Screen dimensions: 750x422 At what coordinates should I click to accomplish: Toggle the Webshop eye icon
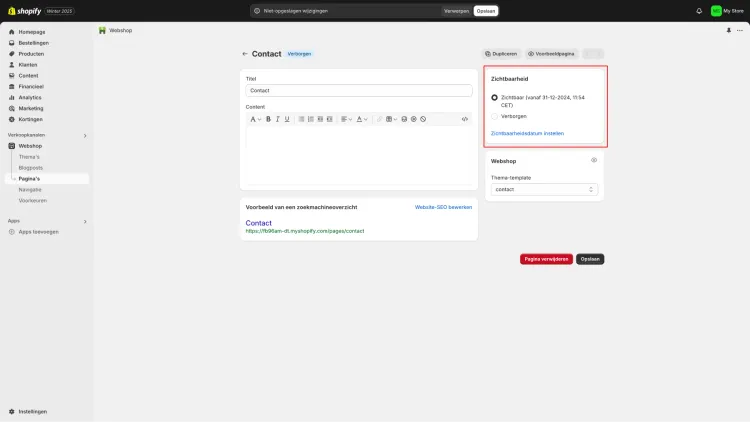coord(594,160)
